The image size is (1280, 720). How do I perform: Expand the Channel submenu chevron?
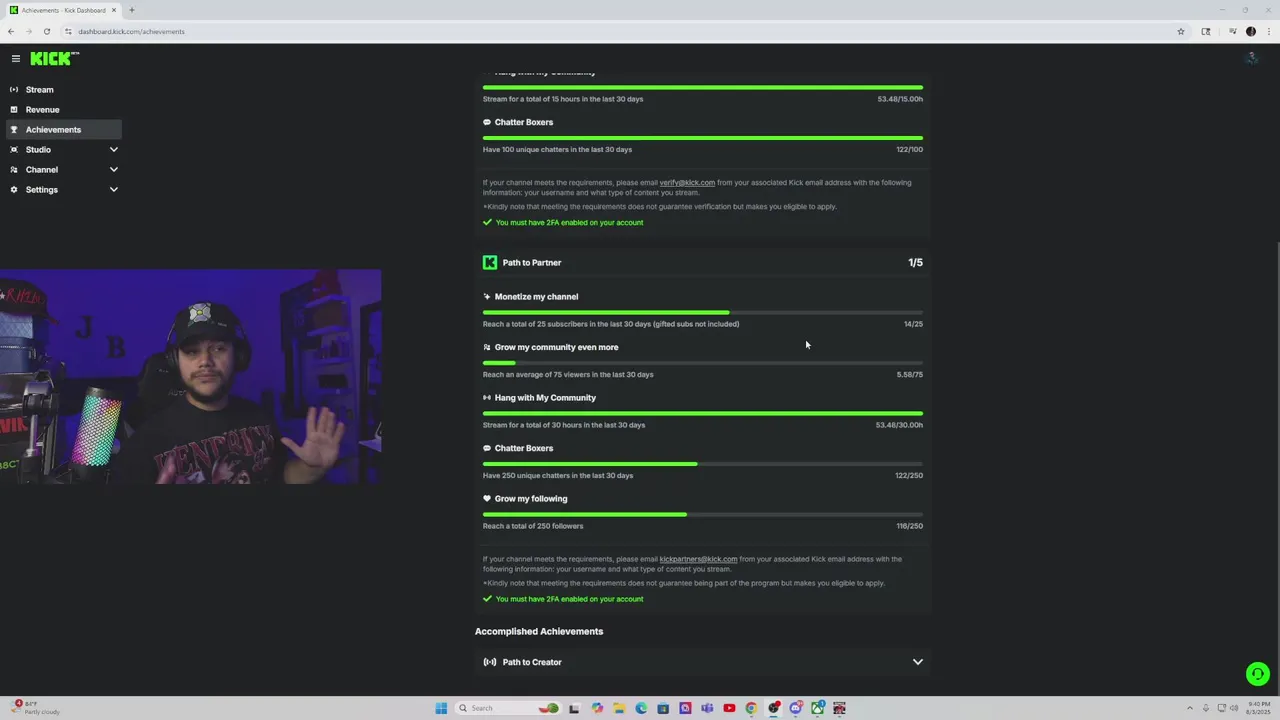point(113,170)
